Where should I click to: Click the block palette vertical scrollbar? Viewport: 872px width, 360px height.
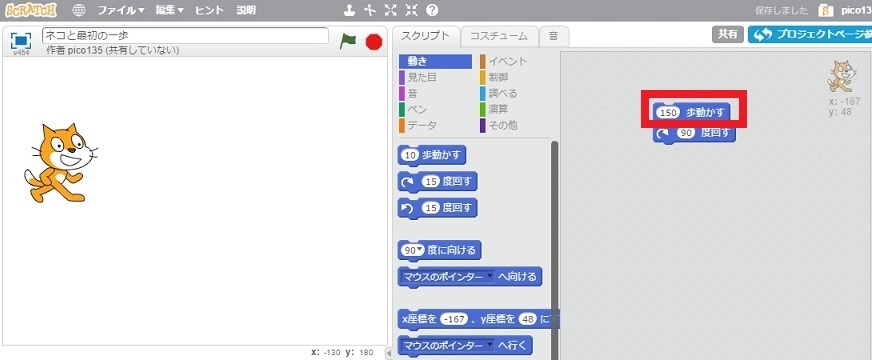point(554,250)
